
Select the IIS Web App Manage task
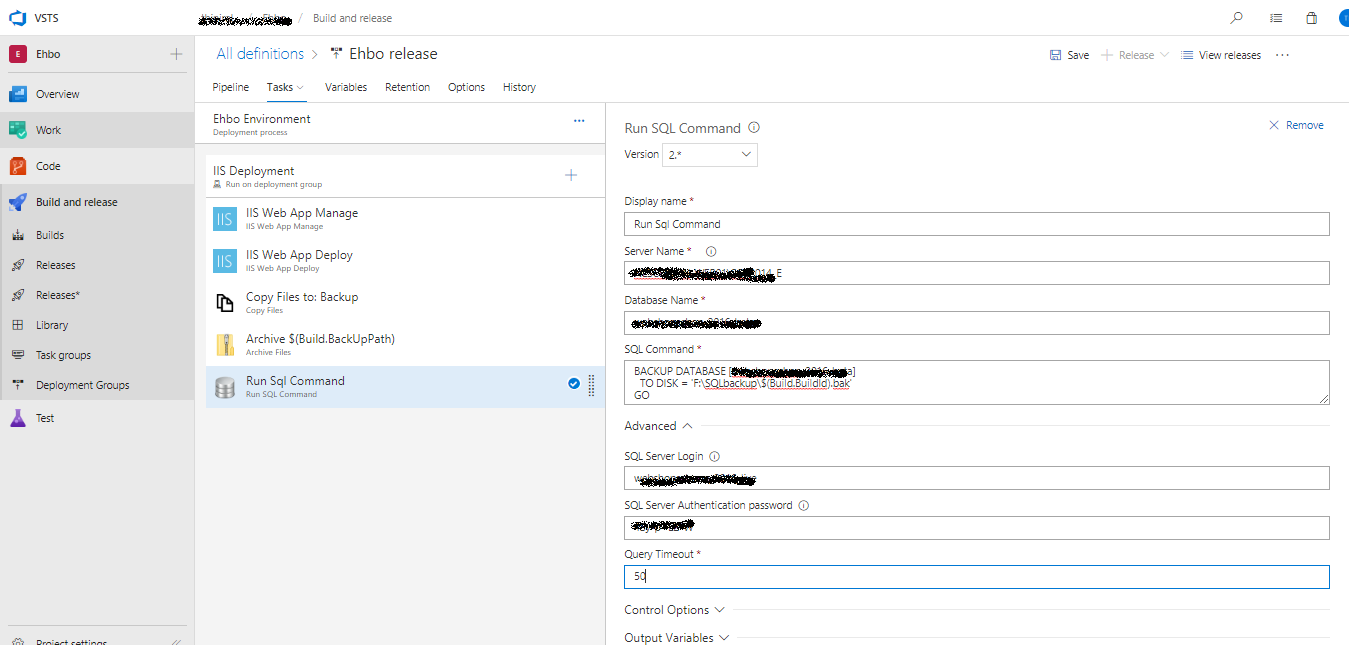tap(405, 218)
